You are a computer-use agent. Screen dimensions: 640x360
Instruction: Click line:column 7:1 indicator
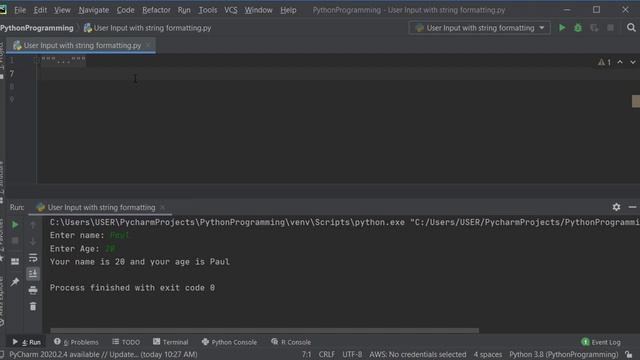(307, 354)
